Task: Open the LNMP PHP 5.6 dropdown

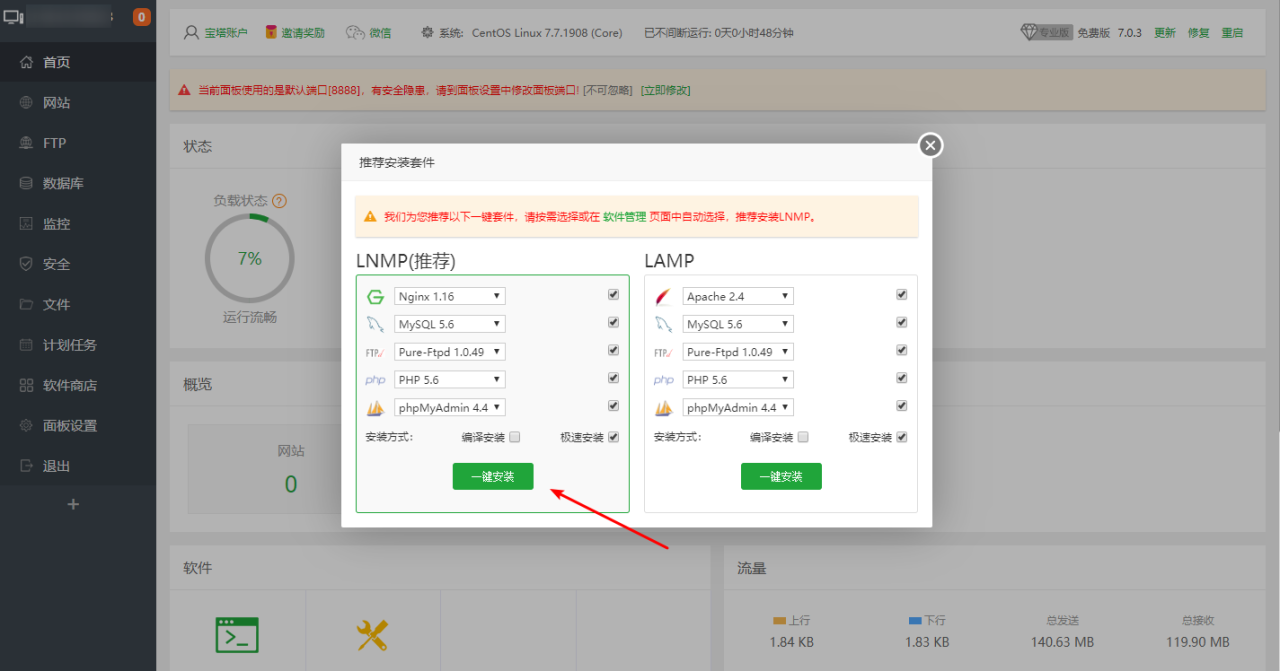Action: tap(450, 380)
